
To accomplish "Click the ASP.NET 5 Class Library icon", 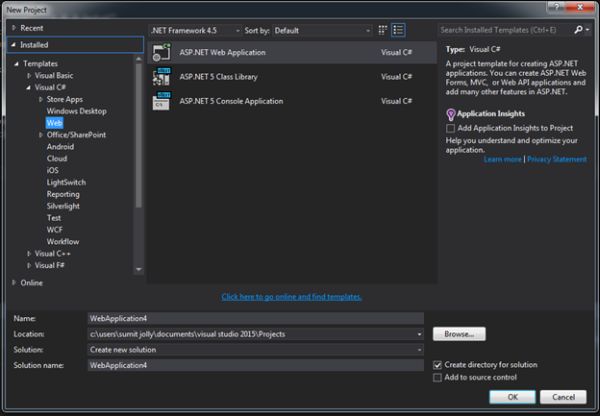I will [x=161, y=77].
